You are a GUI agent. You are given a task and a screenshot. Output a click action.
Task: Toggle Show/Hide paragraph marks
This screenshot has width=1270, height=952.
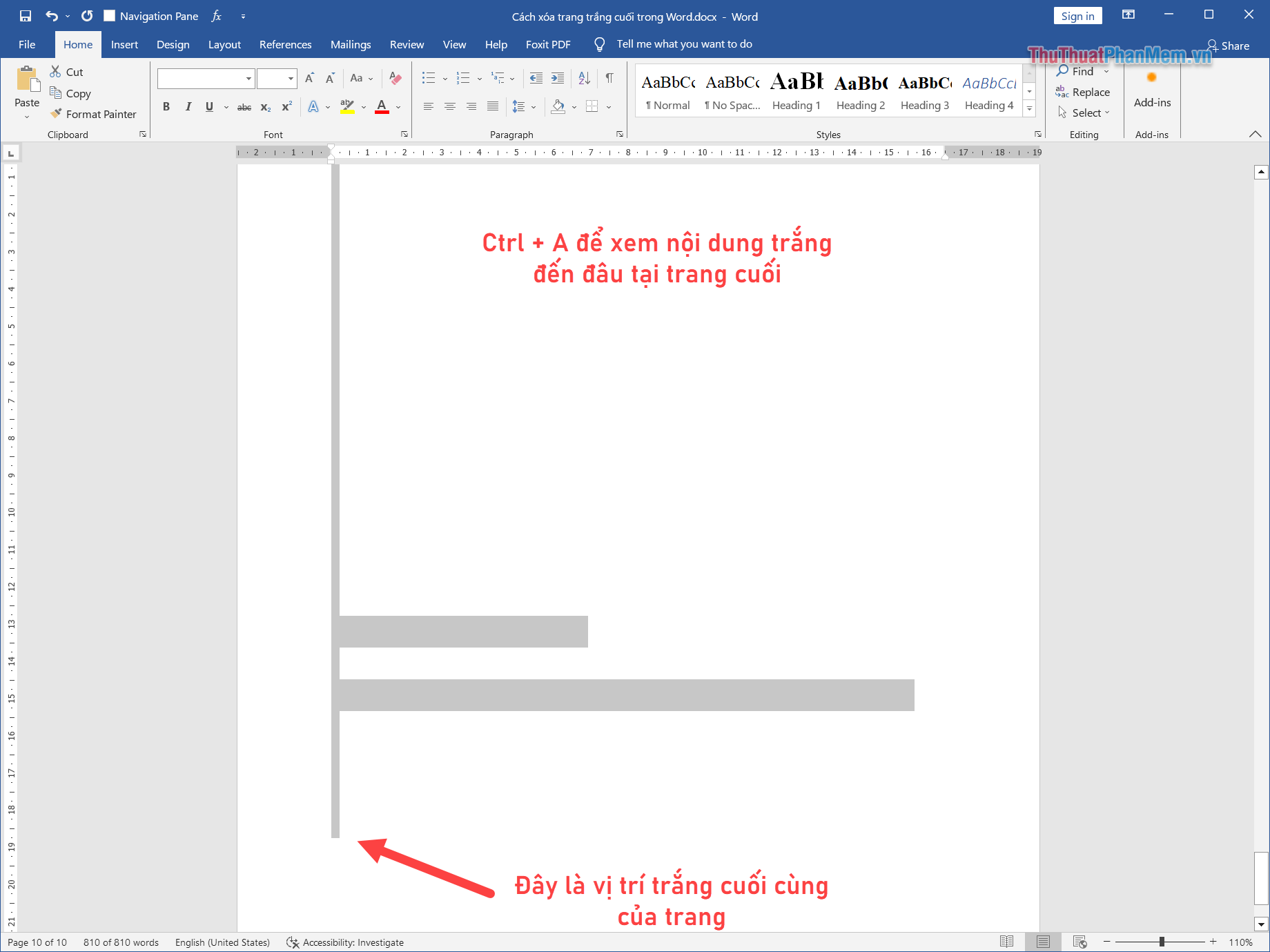point(608,78)
